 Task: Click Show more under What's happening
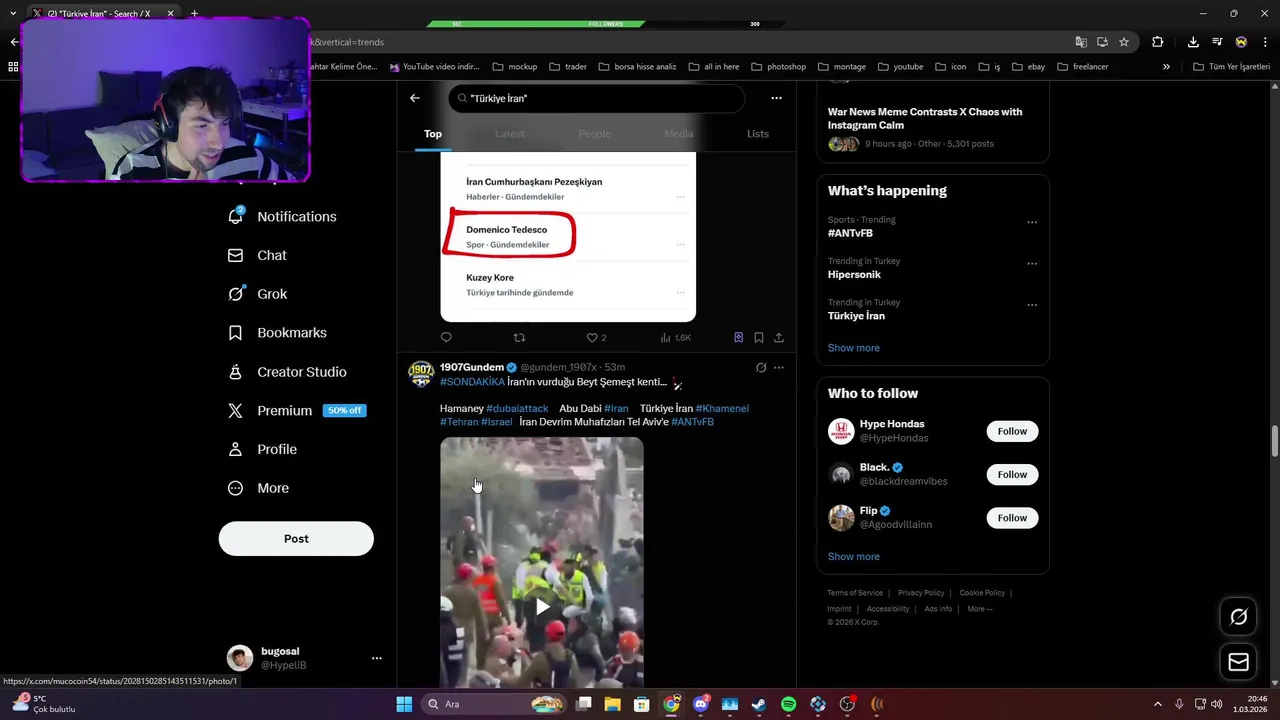[853, 348]
